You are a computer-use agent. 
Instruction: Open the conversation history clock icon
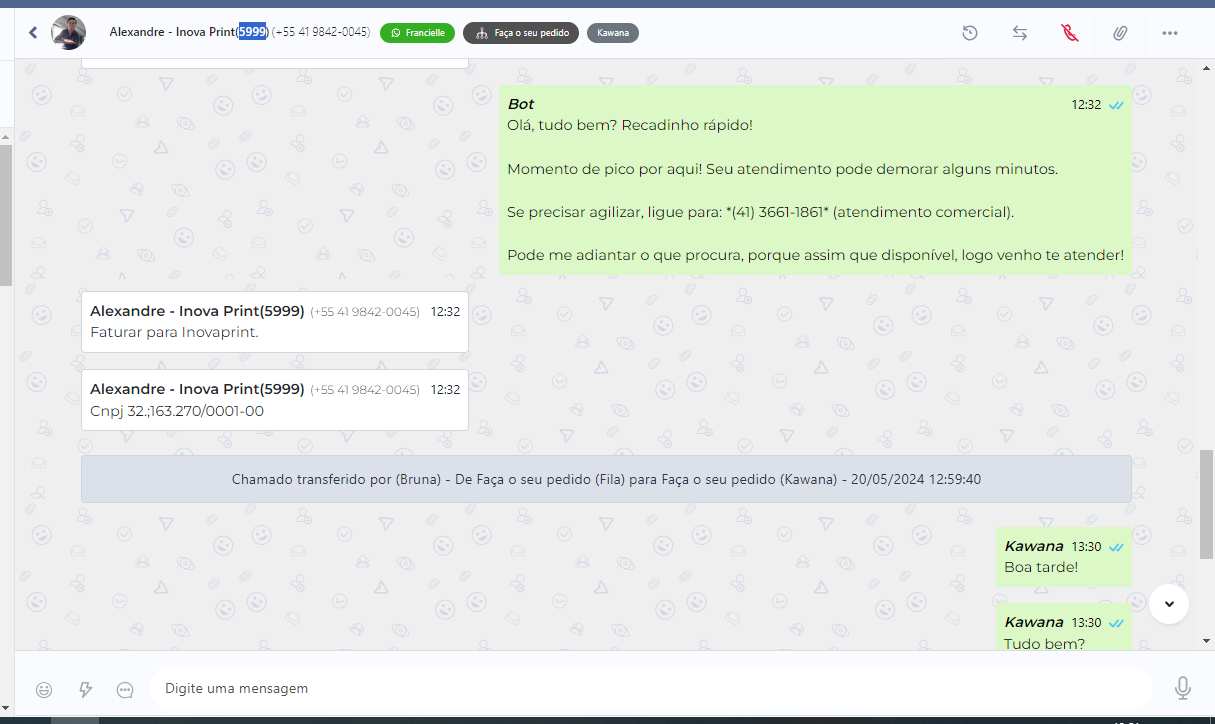coord(969,33)
